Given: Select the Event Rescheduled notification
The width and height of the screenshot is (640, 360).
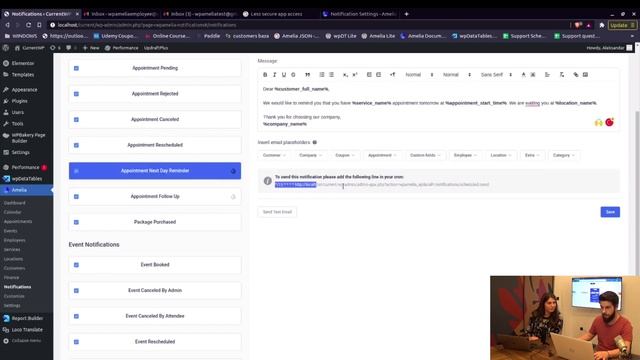Looking at the screenshot, I should [155, 342].
